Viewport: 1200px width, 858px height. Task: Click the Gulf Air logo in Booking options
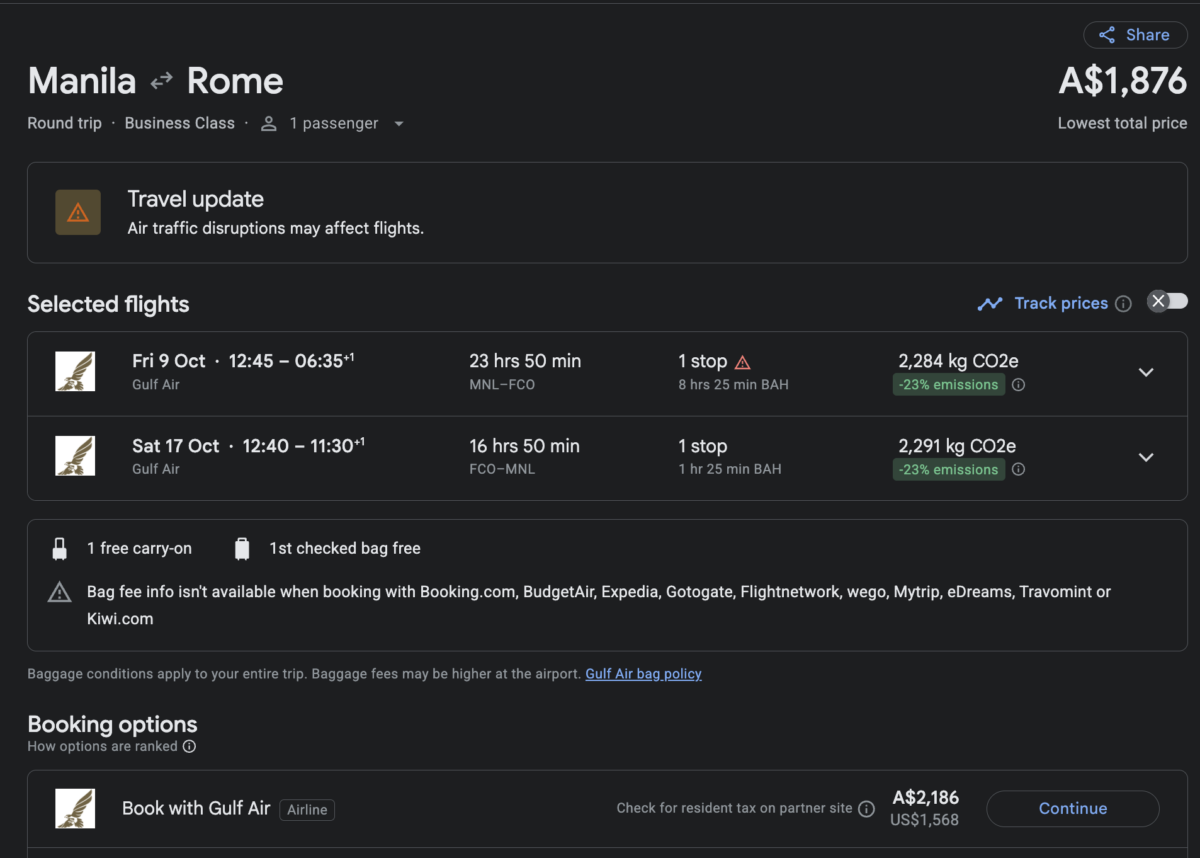[75, 809]
